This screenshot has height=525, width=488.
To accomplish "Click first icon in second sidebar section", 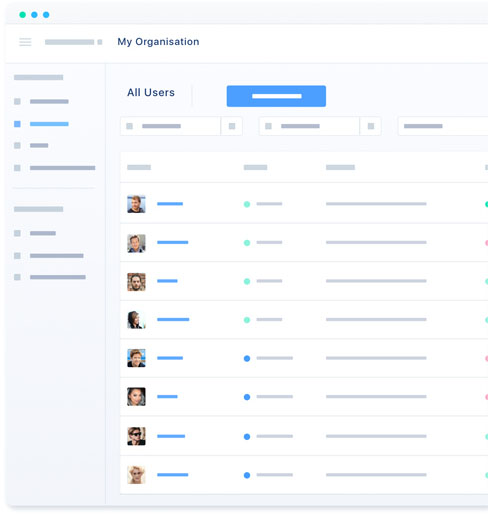I will coord(17,233).
